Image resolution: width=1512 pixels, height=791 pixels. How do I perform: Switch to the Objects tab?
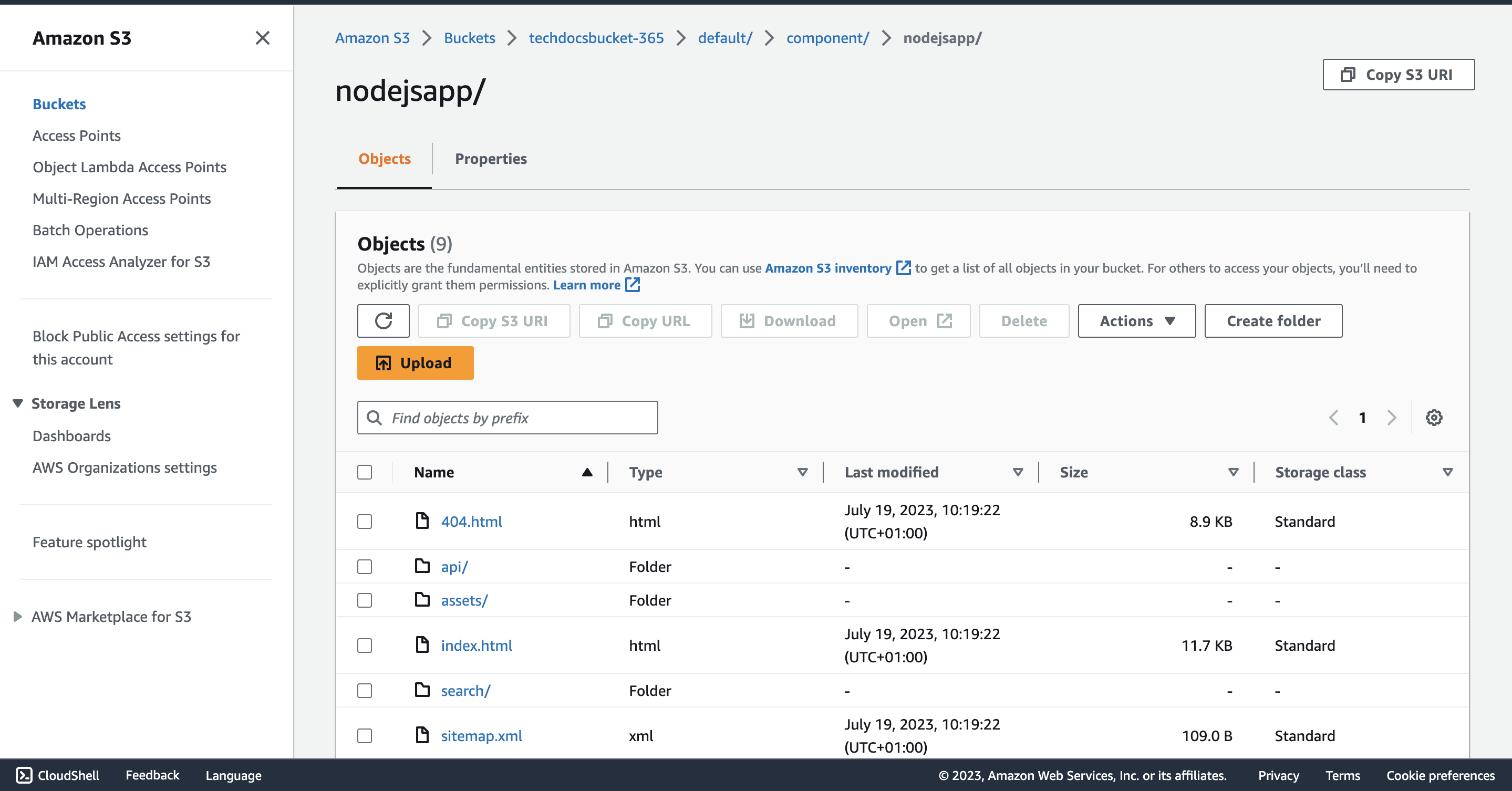(x=385, y=159)
